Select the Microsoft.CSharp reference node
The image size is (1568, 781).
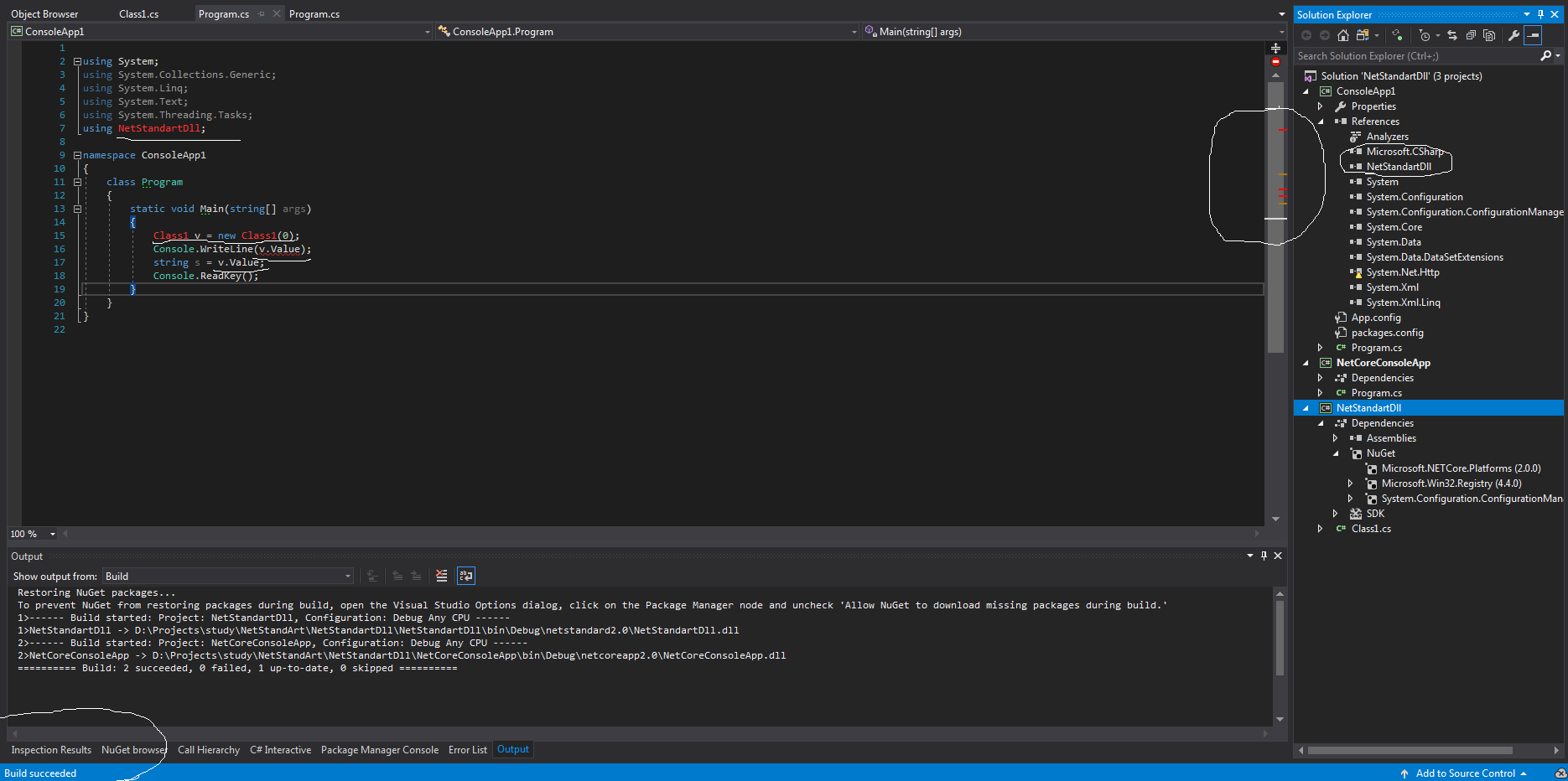(1404, 152)
